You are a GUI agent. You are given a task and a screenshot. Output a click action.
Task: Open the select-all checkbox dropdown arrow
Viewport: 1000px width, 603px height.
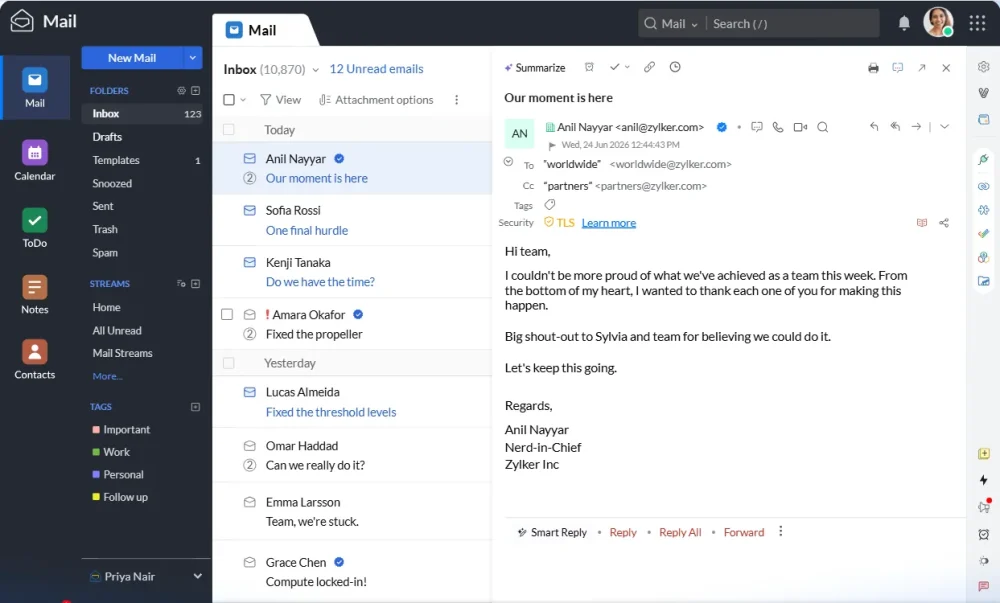[243, 100]
